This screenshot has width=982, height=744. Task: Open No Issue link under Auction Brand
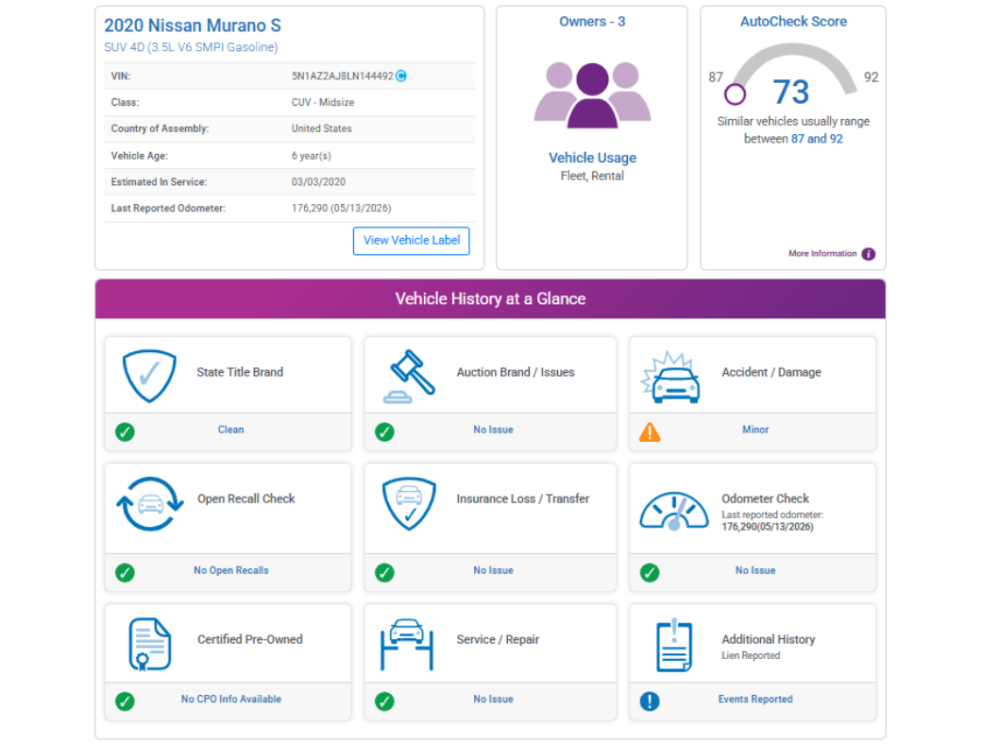tap(494, 430)
